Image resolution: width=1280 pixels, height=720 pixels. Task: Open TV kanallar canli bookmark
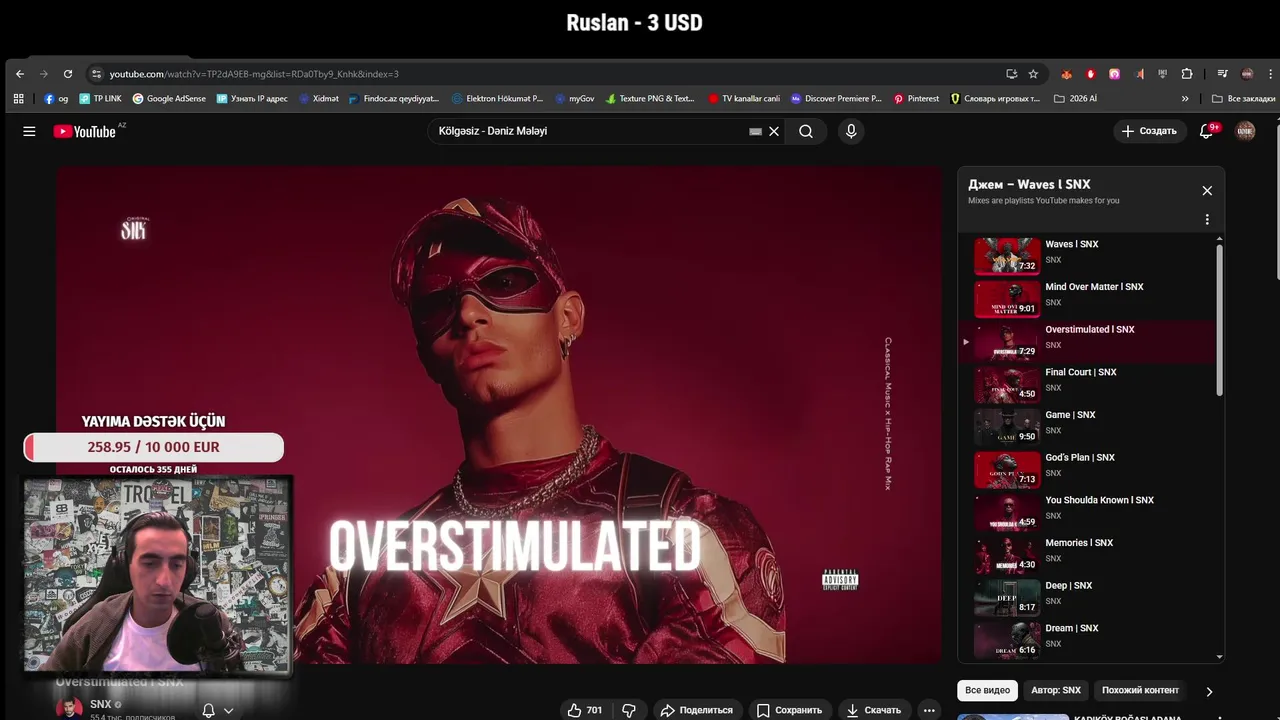pos(744,99)
